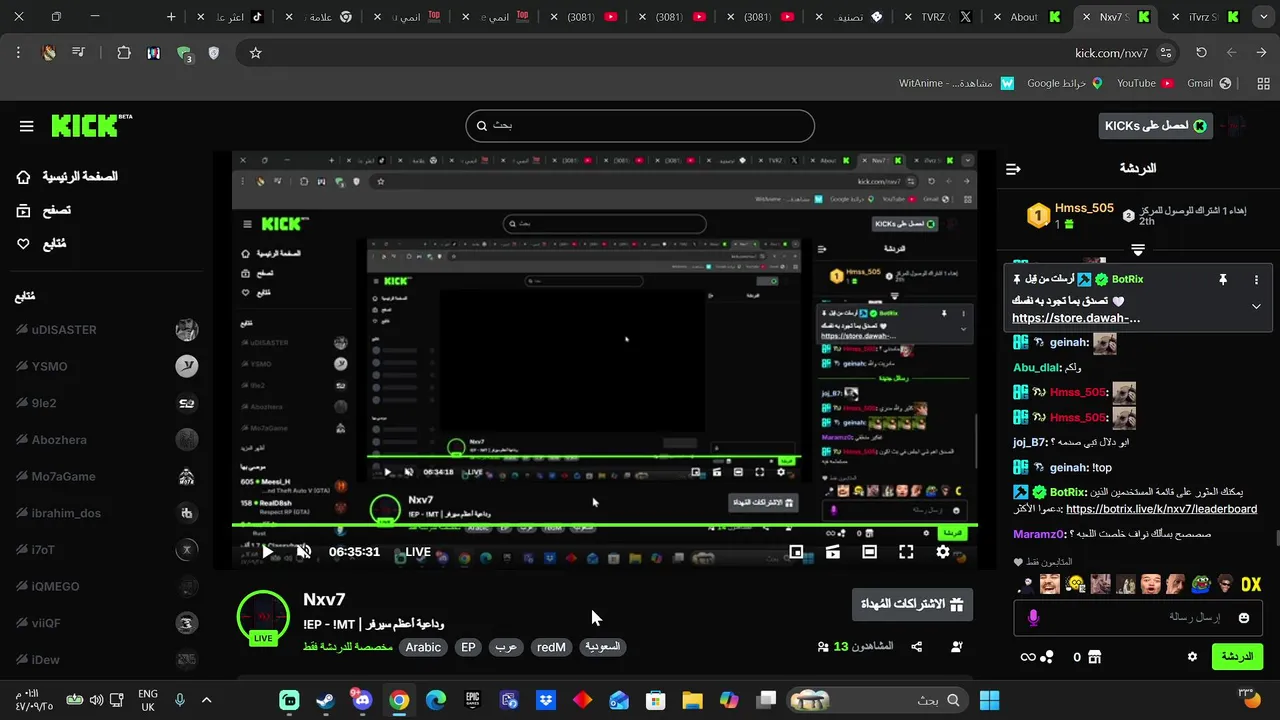The height and width of the screenshot is (720, 1280).
Task: Open the WitAnime bookmark
Action: tap(957, 83)
